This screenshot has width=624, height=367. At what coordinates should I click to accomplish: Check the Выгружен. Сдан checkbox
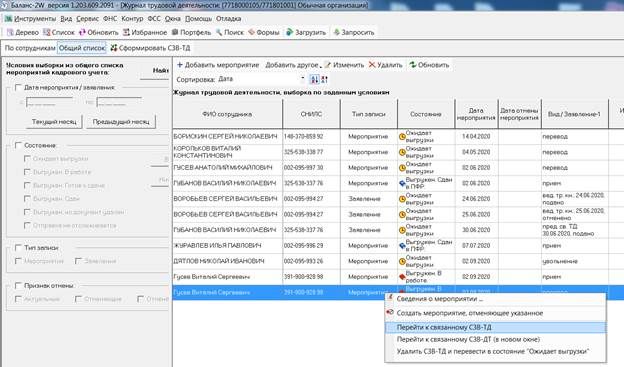(x=27, y=199)
